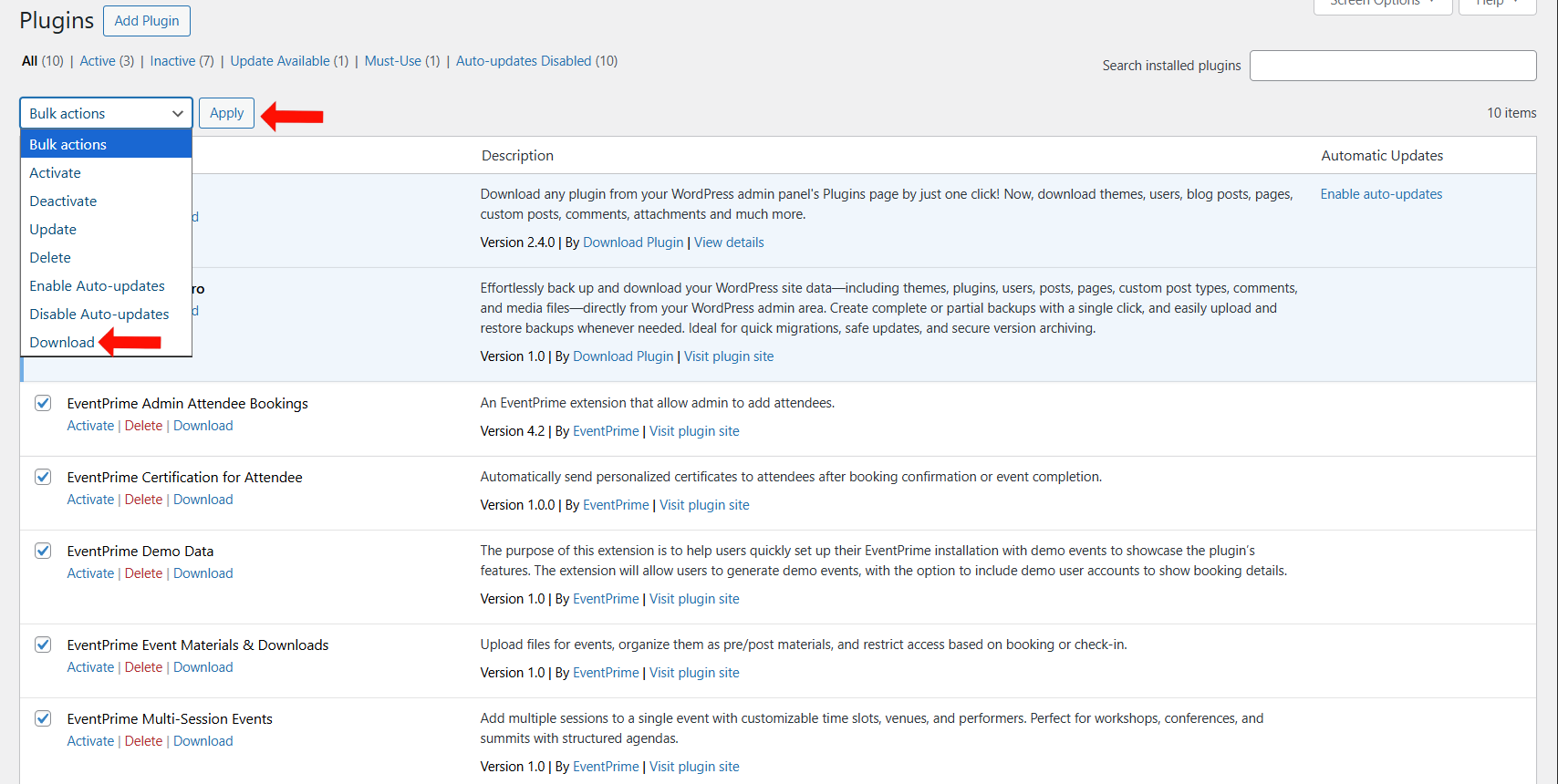This screenshot has width=1558, height=784.
Task: Uncheck EventPrime Certification for Attendee plugin
Action: [43, 477]
